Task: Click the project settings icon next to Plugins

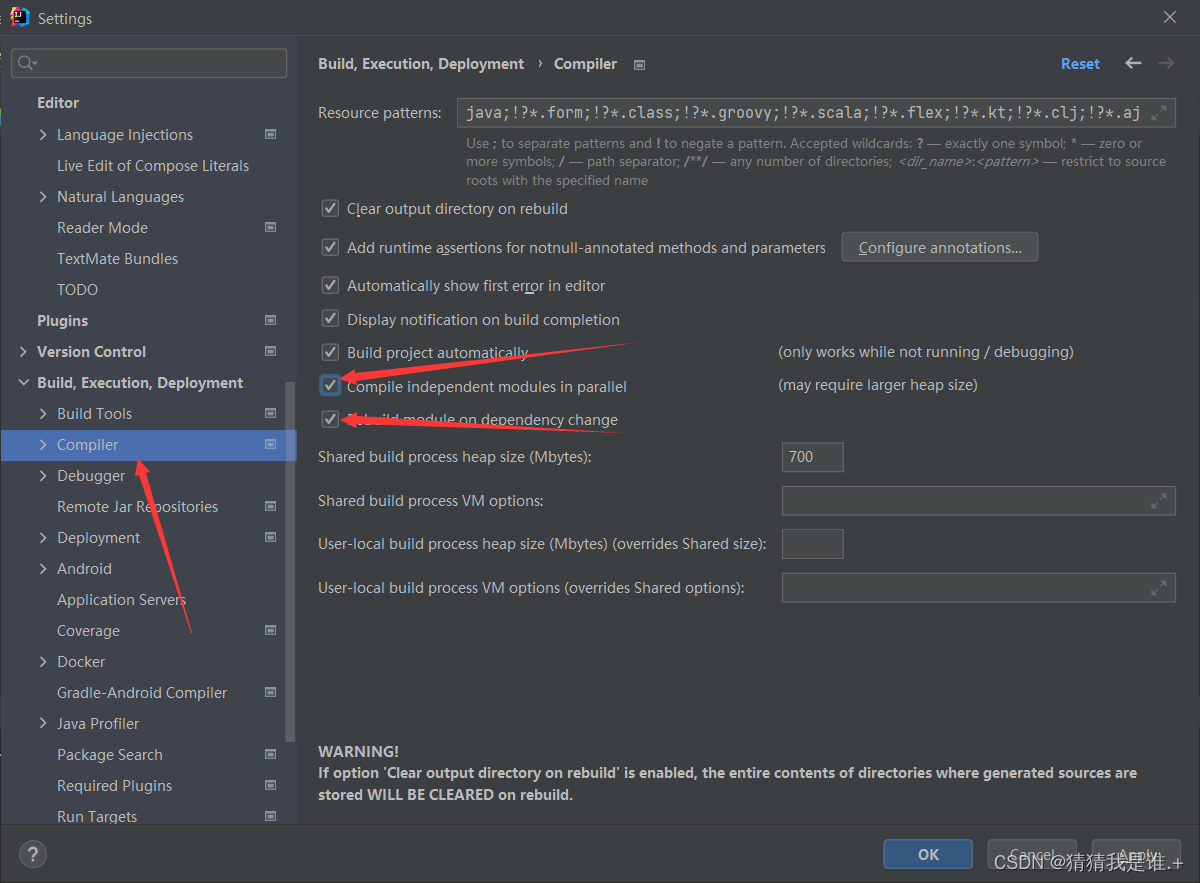Action: (270, 321)
